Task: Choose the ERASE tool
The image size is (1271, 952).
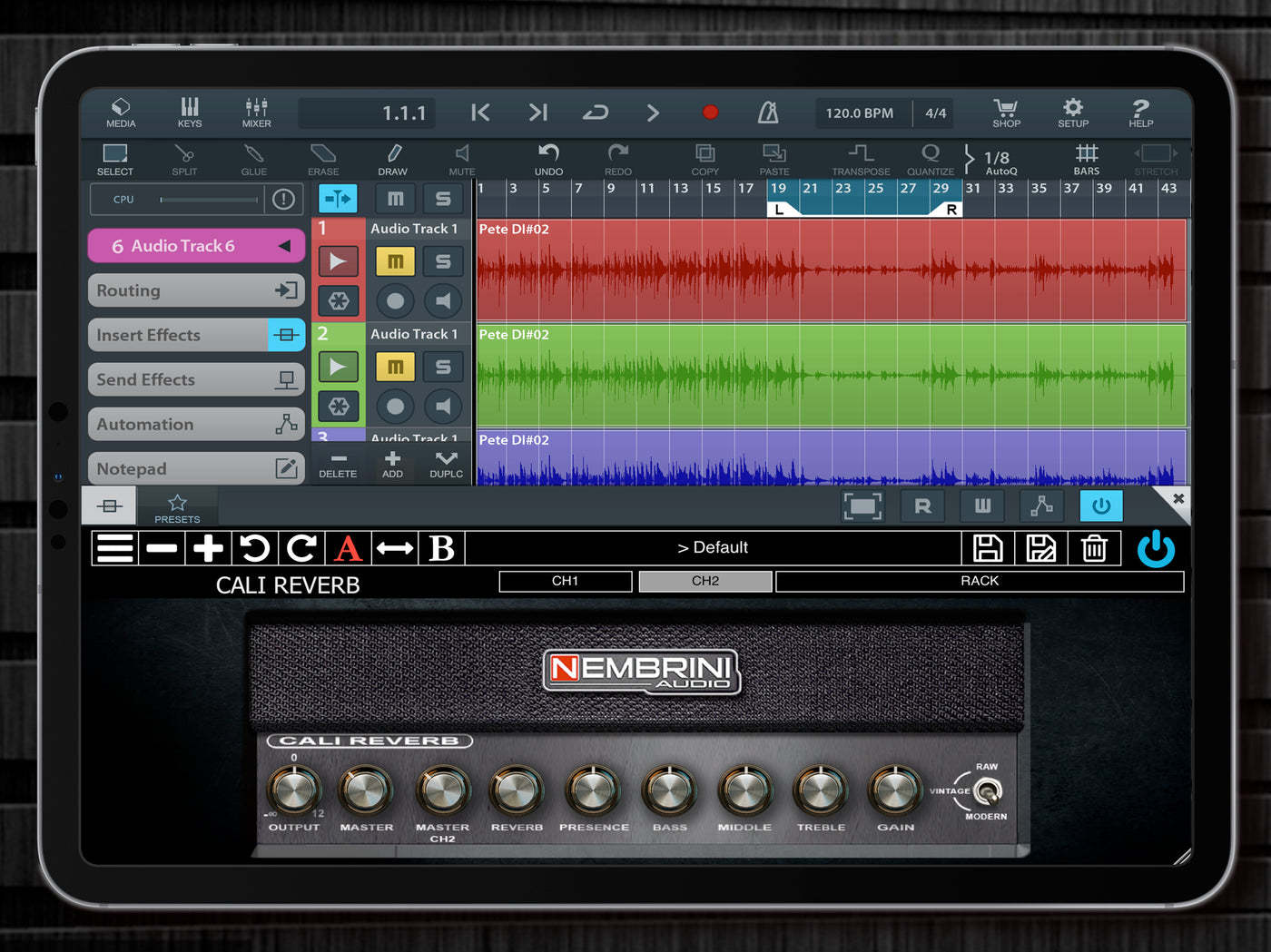Action: 323,160
